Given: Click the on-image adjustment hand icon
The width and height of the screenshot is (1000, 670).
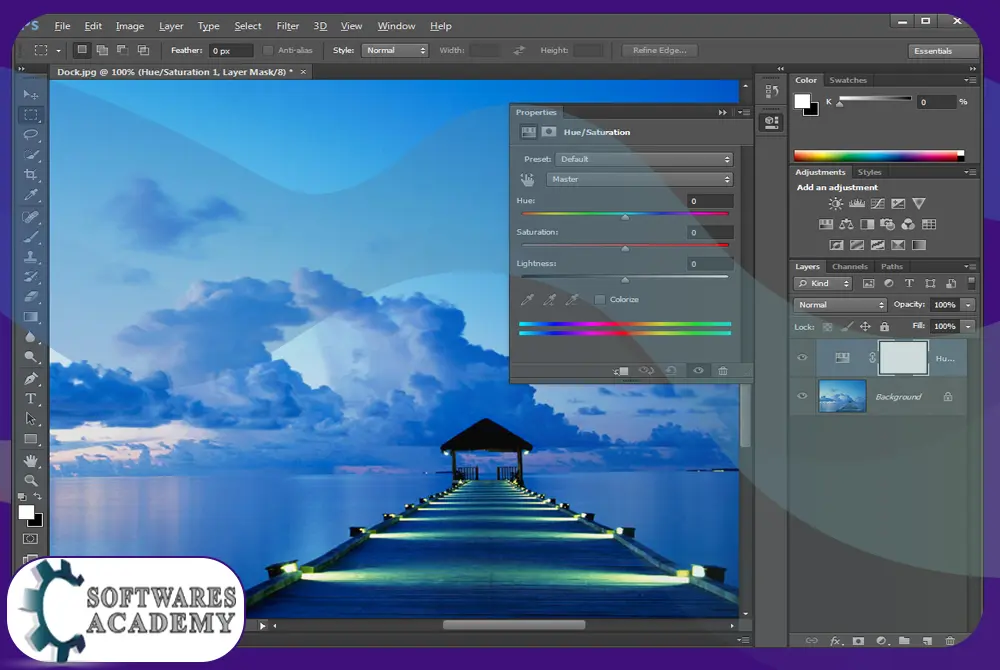Looking at the screenshot, I should [x=527, y=180].
